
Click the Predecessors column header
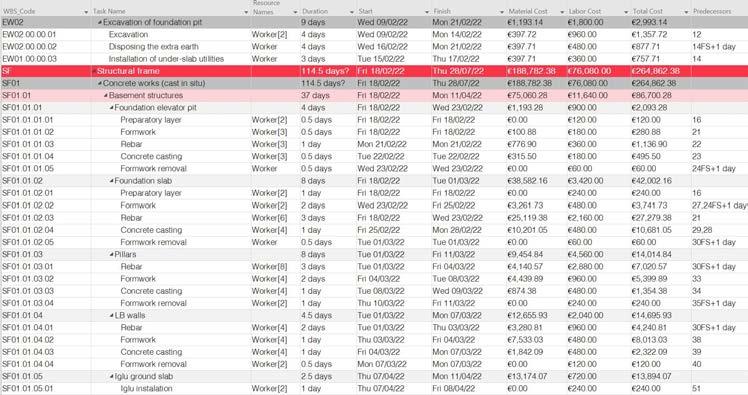tap(712, 11)
